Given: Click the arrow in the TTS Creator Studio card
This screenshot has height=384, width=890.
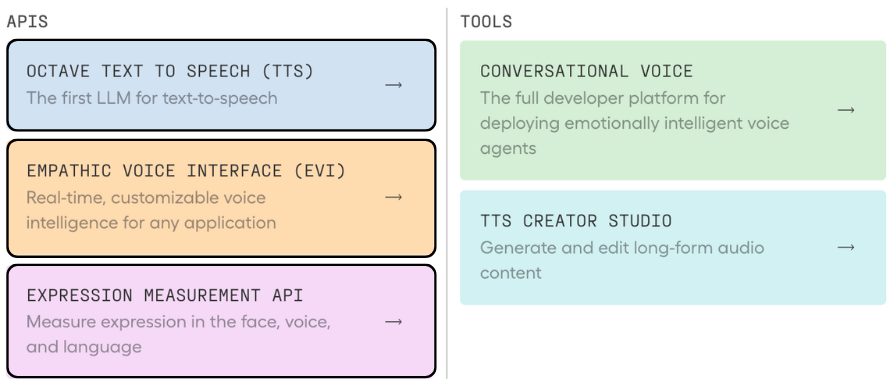Looking at the screenshot, I should 846,247.
